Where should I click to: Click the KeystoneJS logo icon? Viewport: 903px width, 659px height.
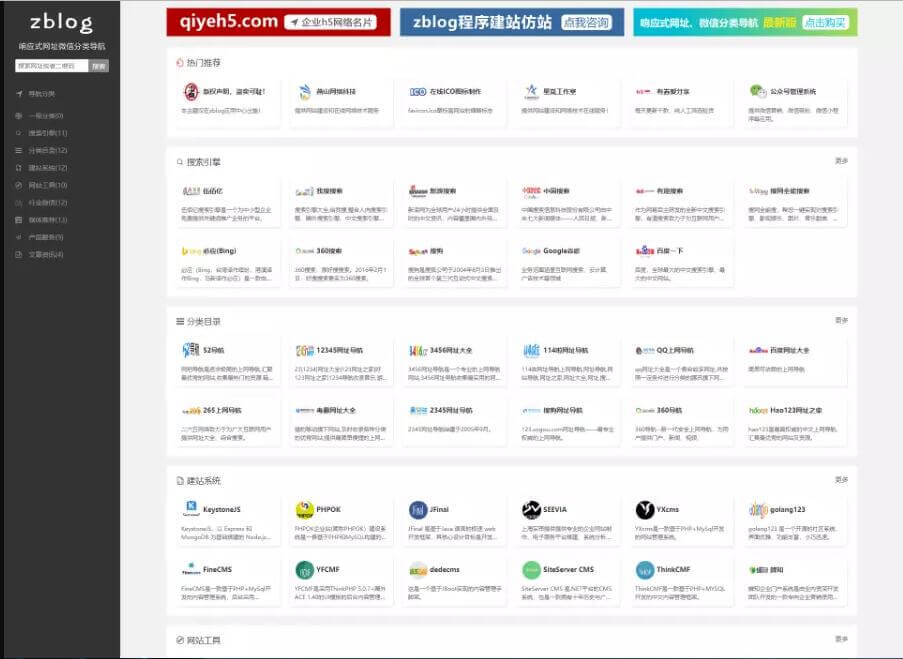pyautogui.click(x=190, y=509)
